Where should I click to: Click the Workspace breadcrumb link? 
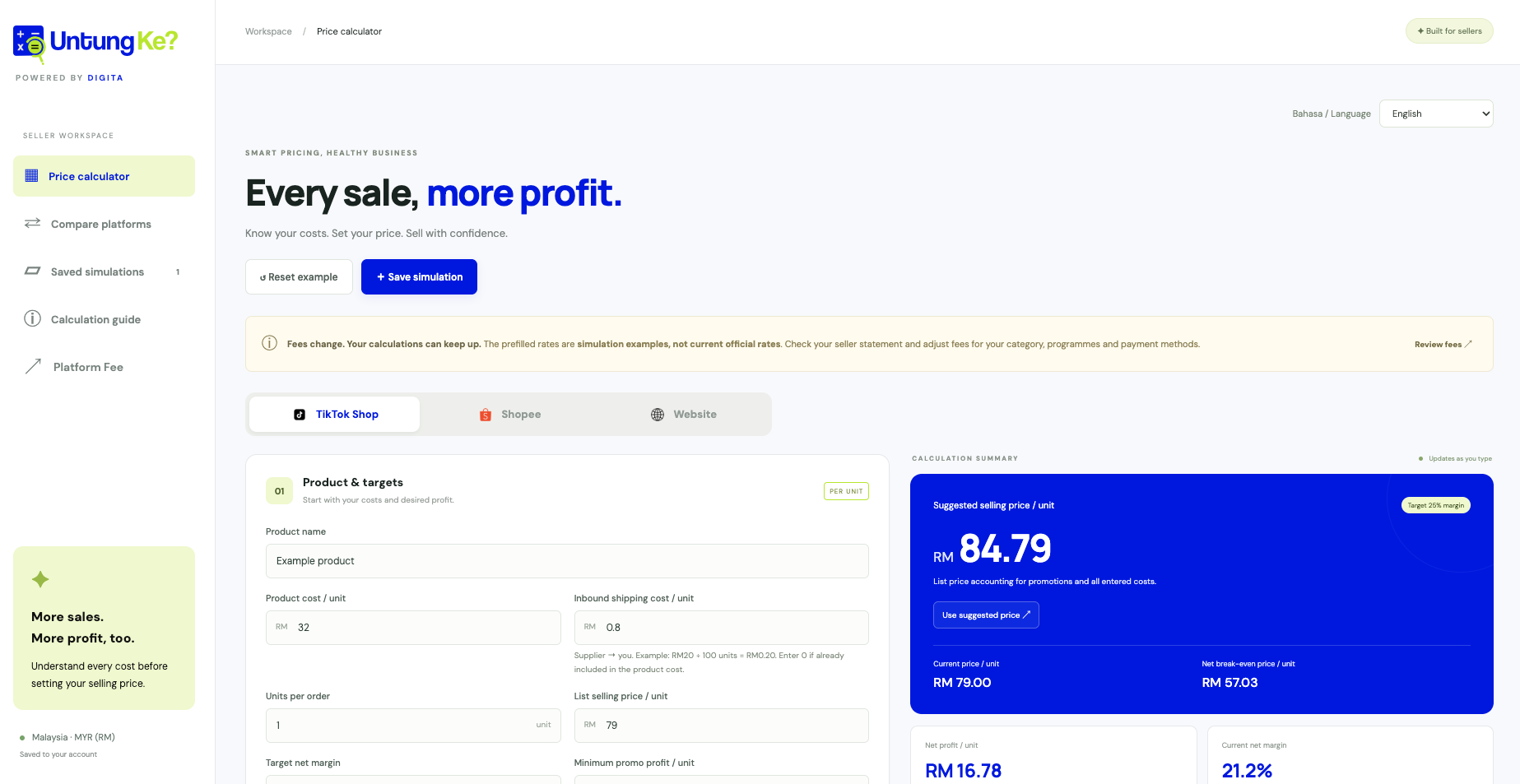pyautogui.click(x=268, y=31)
